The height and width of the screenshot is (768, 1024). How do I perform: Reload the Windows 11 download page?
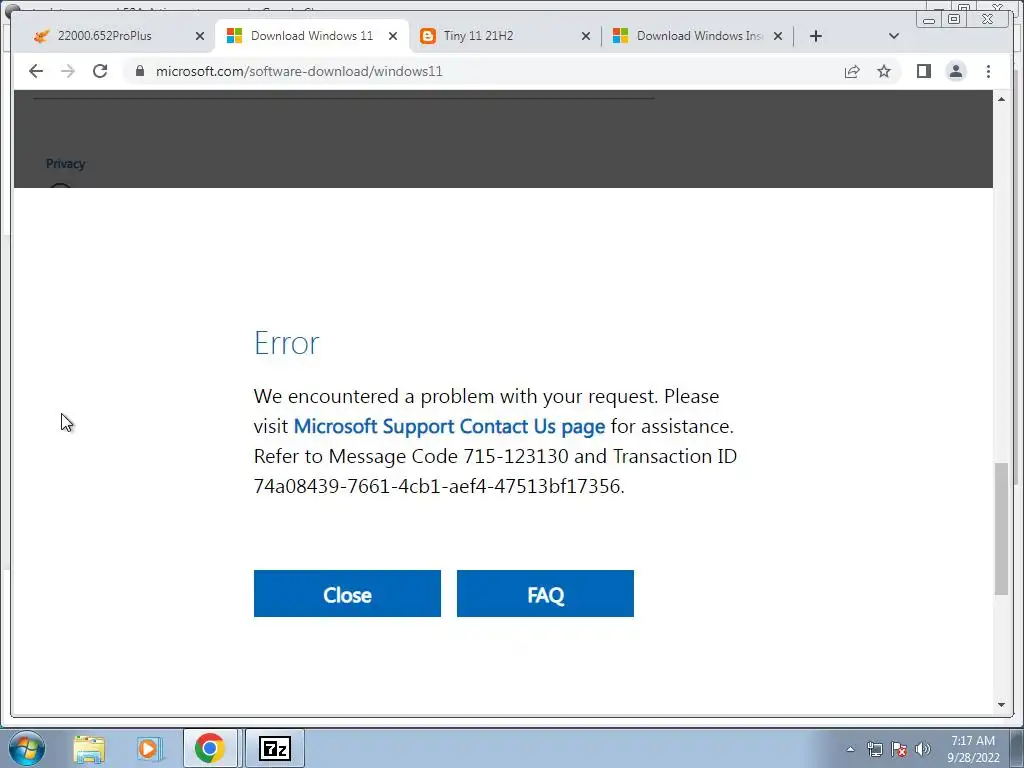(100, 71)
